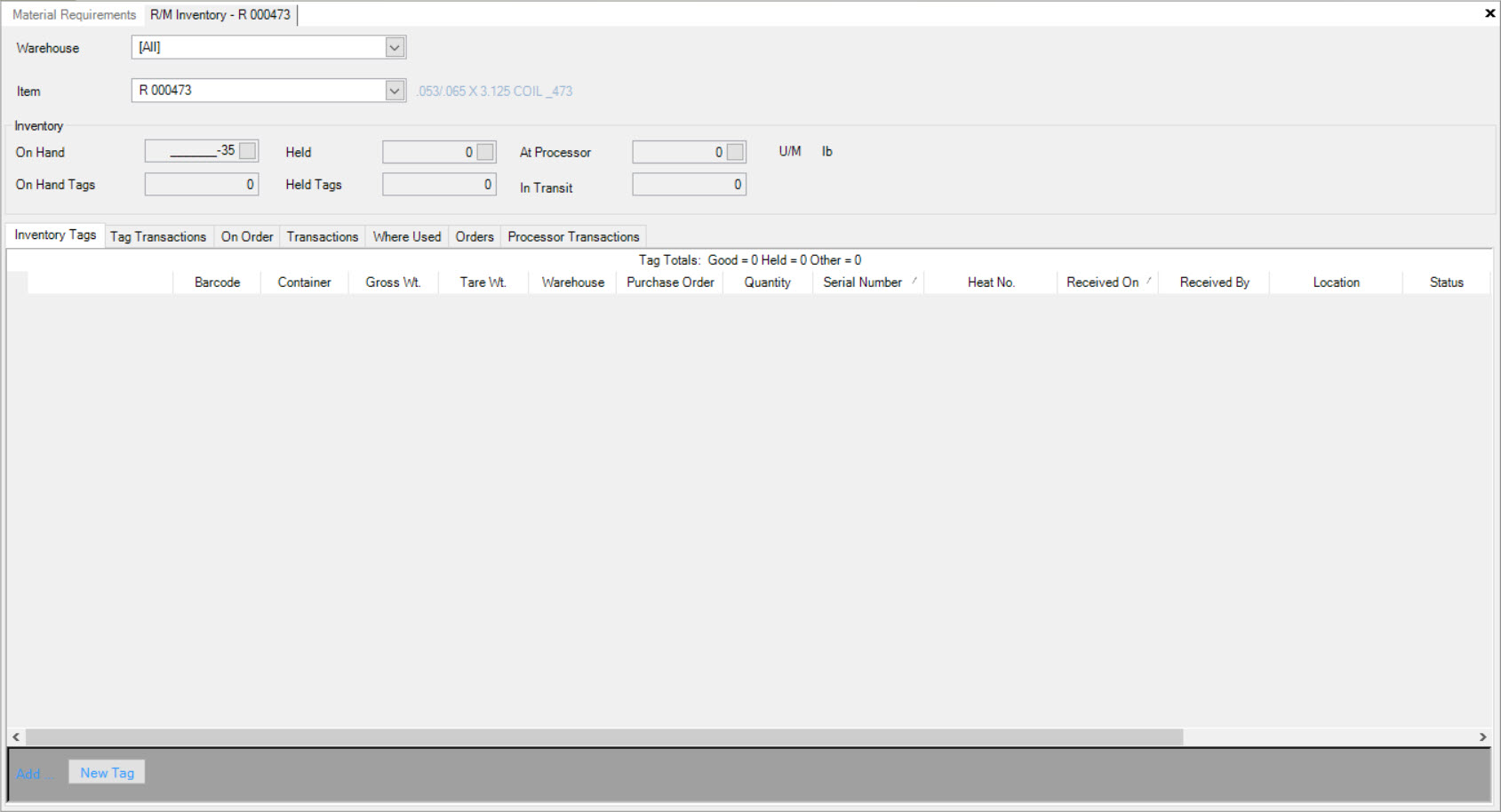This screenshot has width=1501, height=812.
Task: Show the Processor Transactions tab
Action: [573, 236]
